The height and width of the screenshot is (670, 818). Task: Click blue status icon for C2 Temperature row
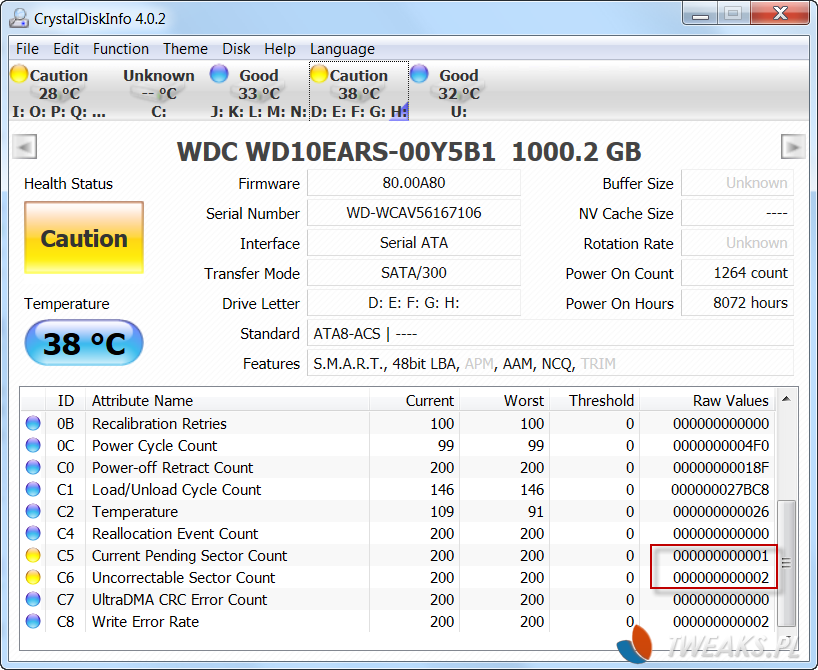(33, 511)
